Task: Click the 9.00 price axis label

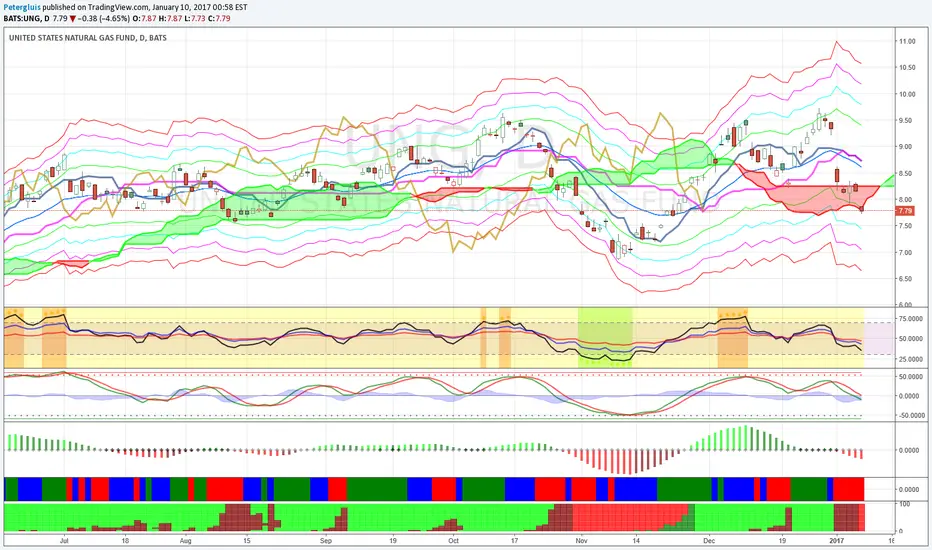Action: pos(907,147)
